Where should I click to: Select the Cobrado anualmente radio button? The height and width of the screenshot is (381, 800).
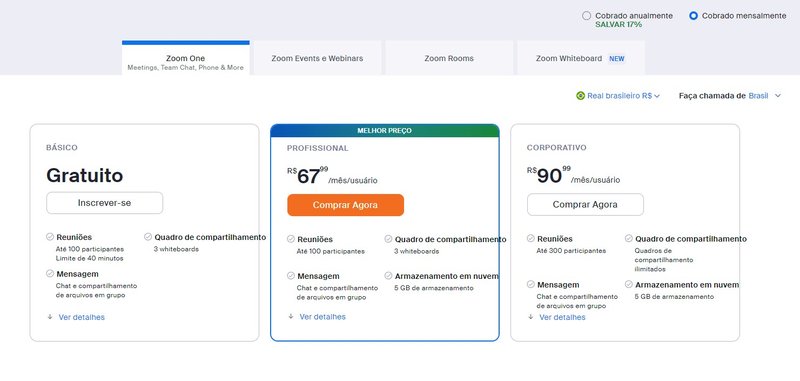pyautogui.click(x=586, y=16)
